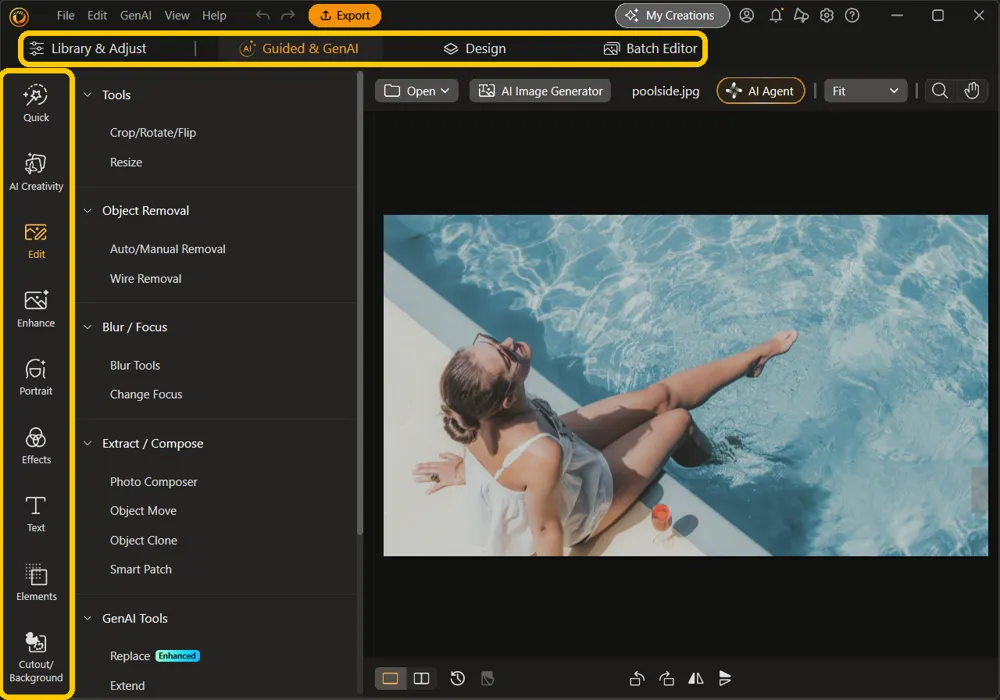
Task: Click the undo arrow icon
Action: click(x=262, y=15)
